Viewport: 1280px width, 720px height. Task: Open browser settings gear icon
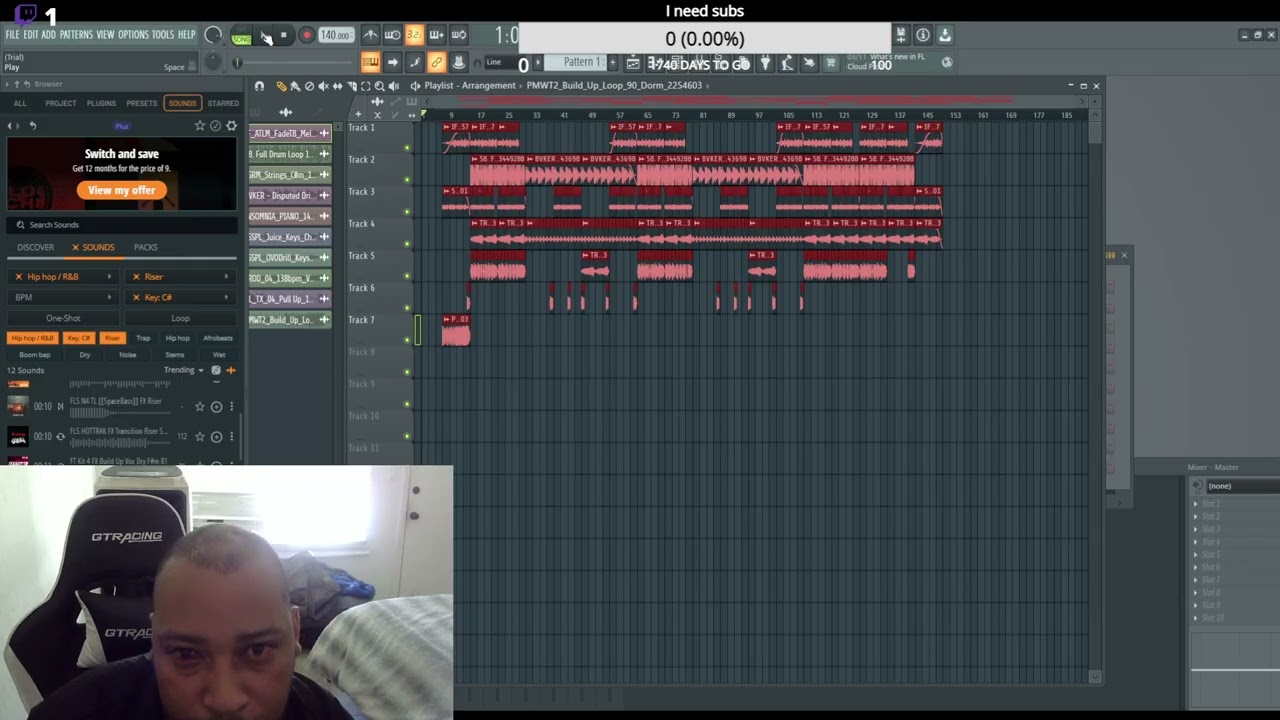pos(231,126)
